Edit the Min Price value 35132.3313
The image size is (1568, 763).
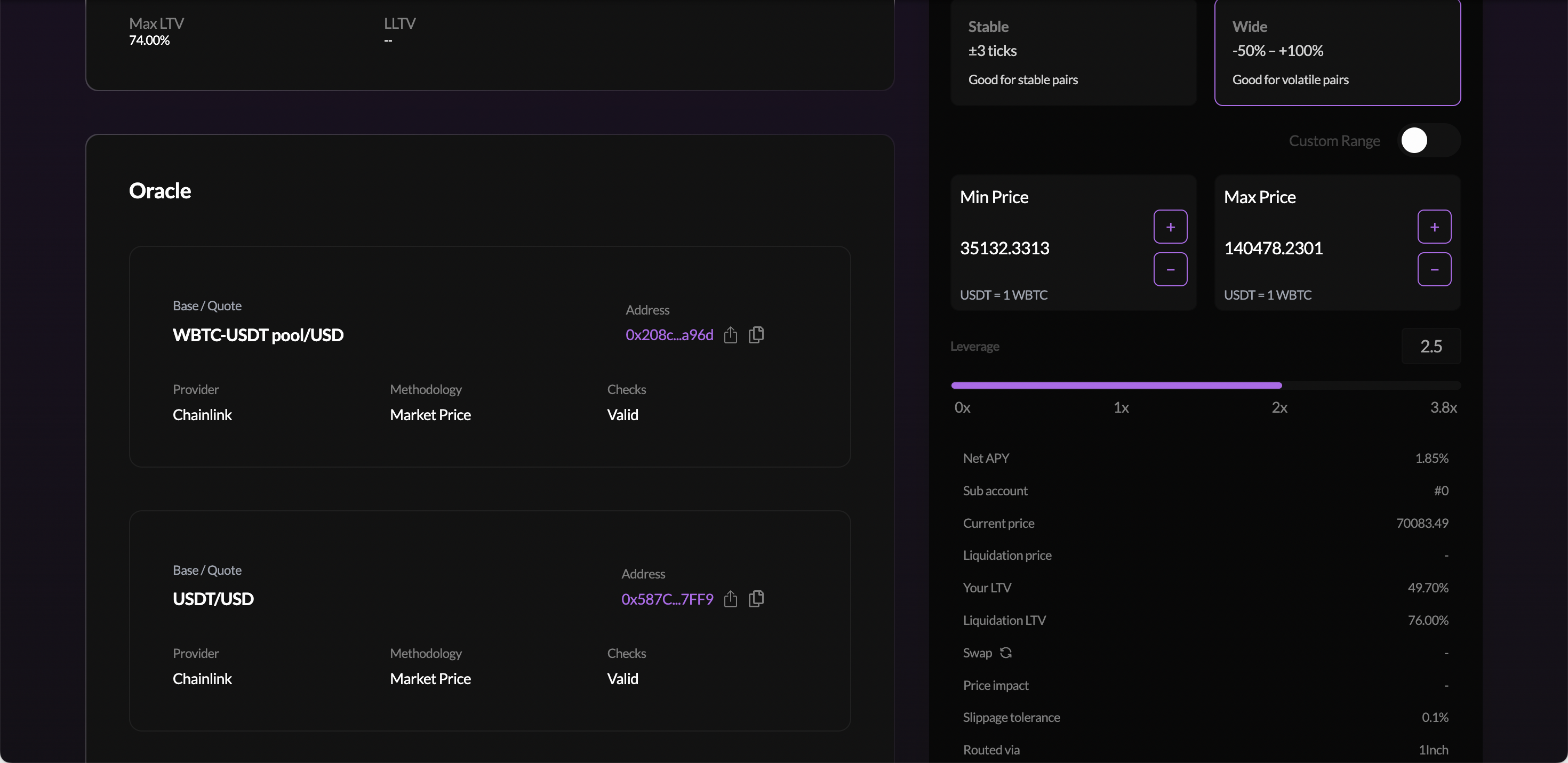(x=1004, y=247)
